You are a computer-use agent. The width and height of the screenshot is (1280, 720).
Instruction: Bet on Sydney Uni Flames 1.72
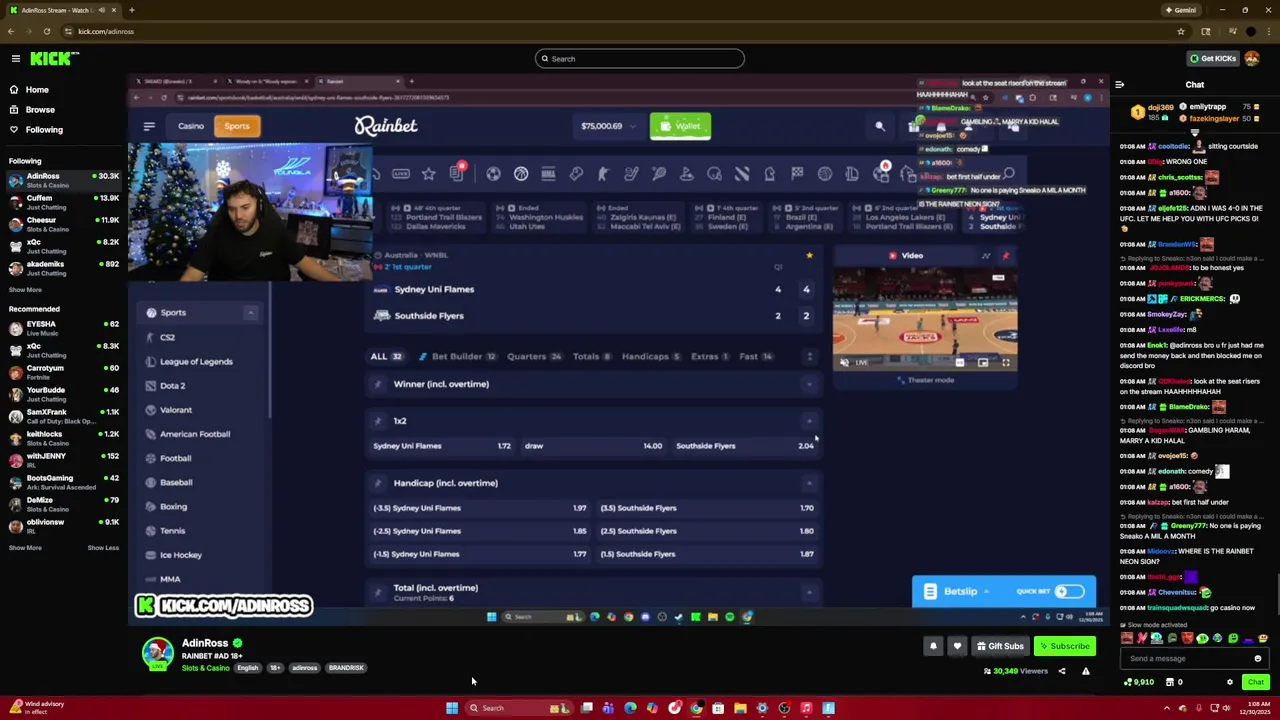[x=442, y=446]
